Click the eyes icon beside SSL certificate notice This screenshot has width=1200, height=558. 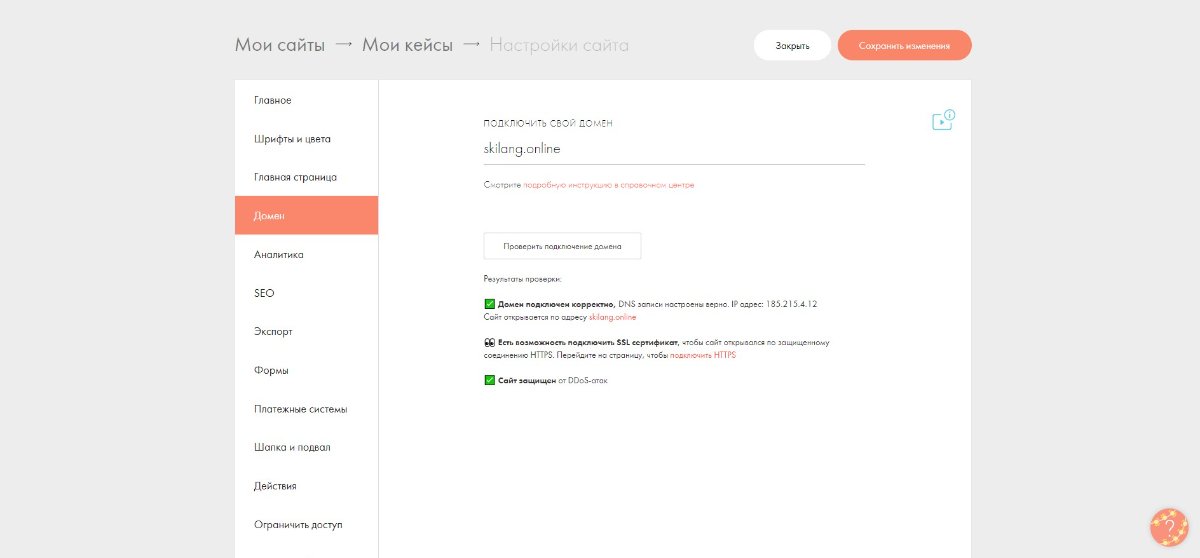[490, 342]
